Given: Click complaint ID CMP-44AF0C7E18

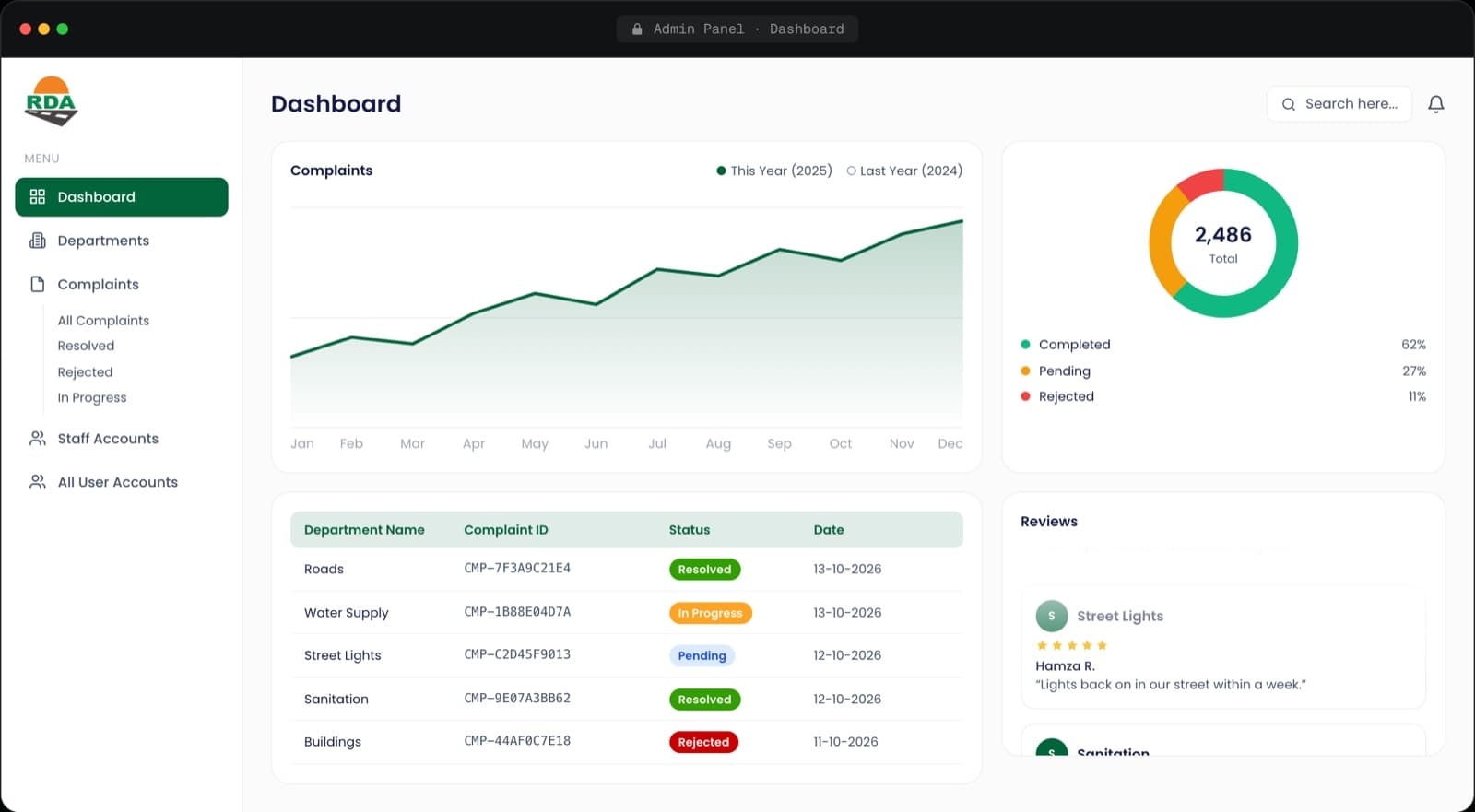Looking at the screenshot, I should coord(517,741).
